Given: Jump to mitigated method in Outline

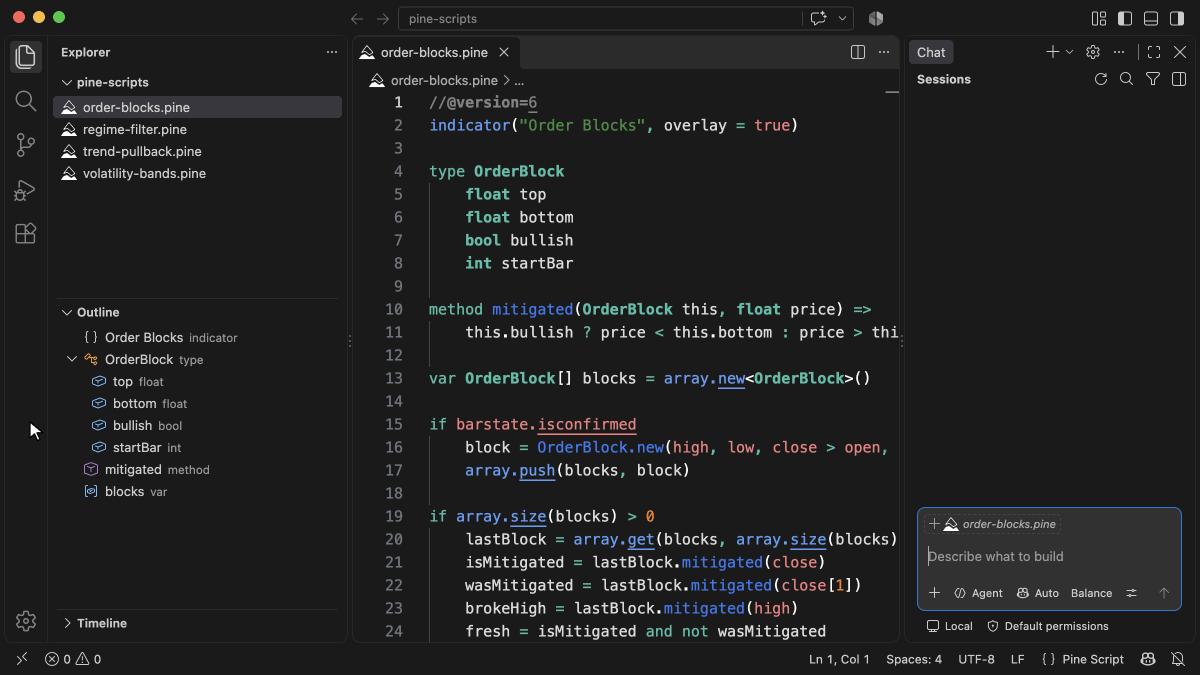Looking at the screenshot, I should (197, 469).
